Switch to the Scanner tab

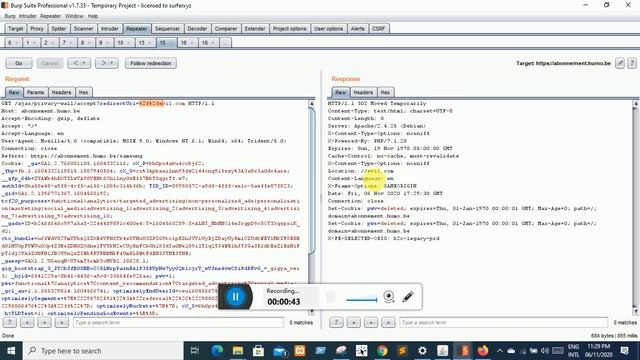tap(84, 29)
